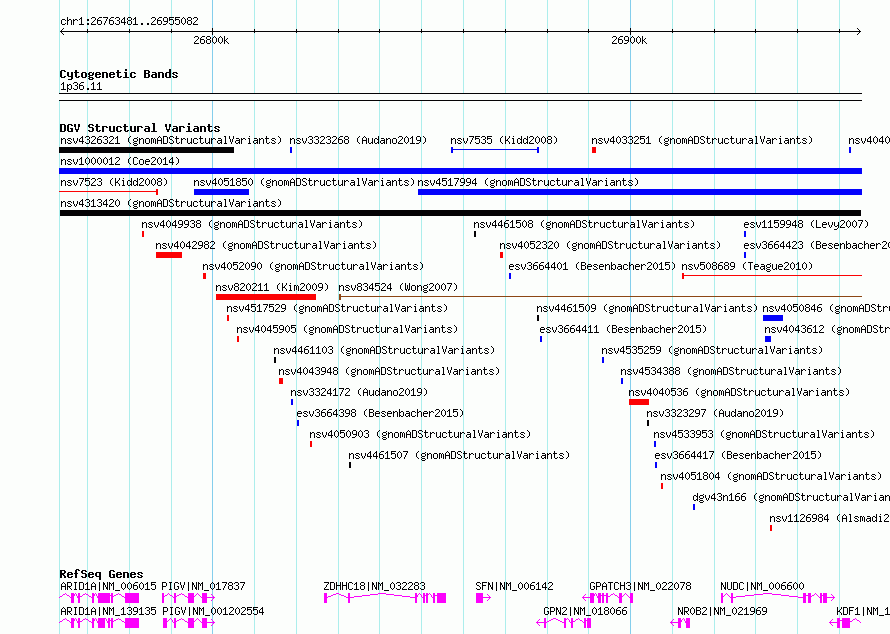Click blue bar under nsv4050846
890x634 pixels.
point(773,318)
